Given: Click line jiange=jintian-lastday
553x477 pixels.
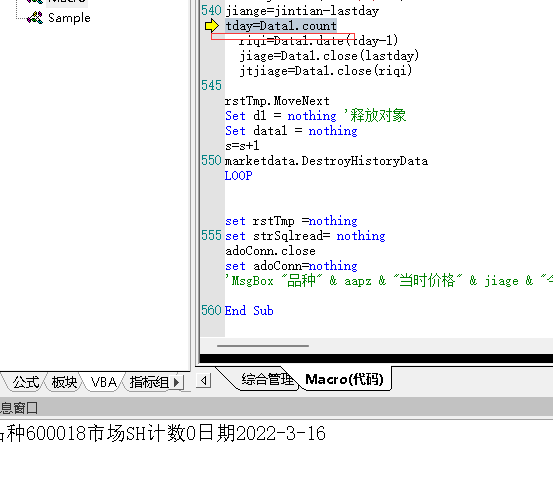Looking at the screenshot, I should click(302, 11).
